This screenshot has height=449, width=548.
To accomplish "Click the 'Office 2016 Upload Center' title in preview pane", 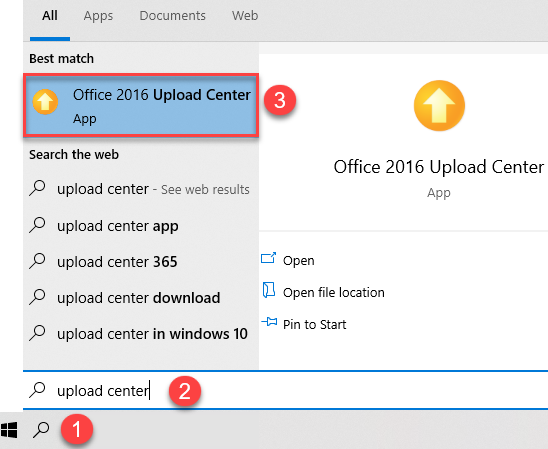I will click(x=439, y=167).
